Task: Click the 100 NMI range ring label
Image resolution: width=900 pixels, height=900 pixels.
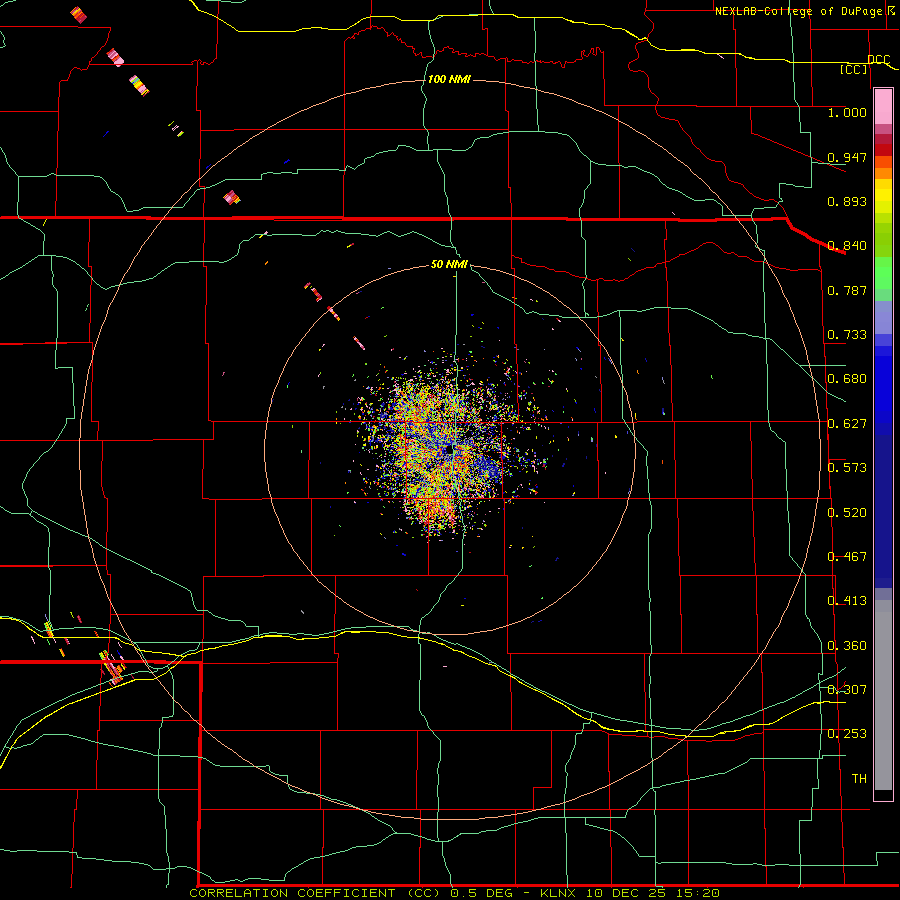Action: [x=449, y=79]
